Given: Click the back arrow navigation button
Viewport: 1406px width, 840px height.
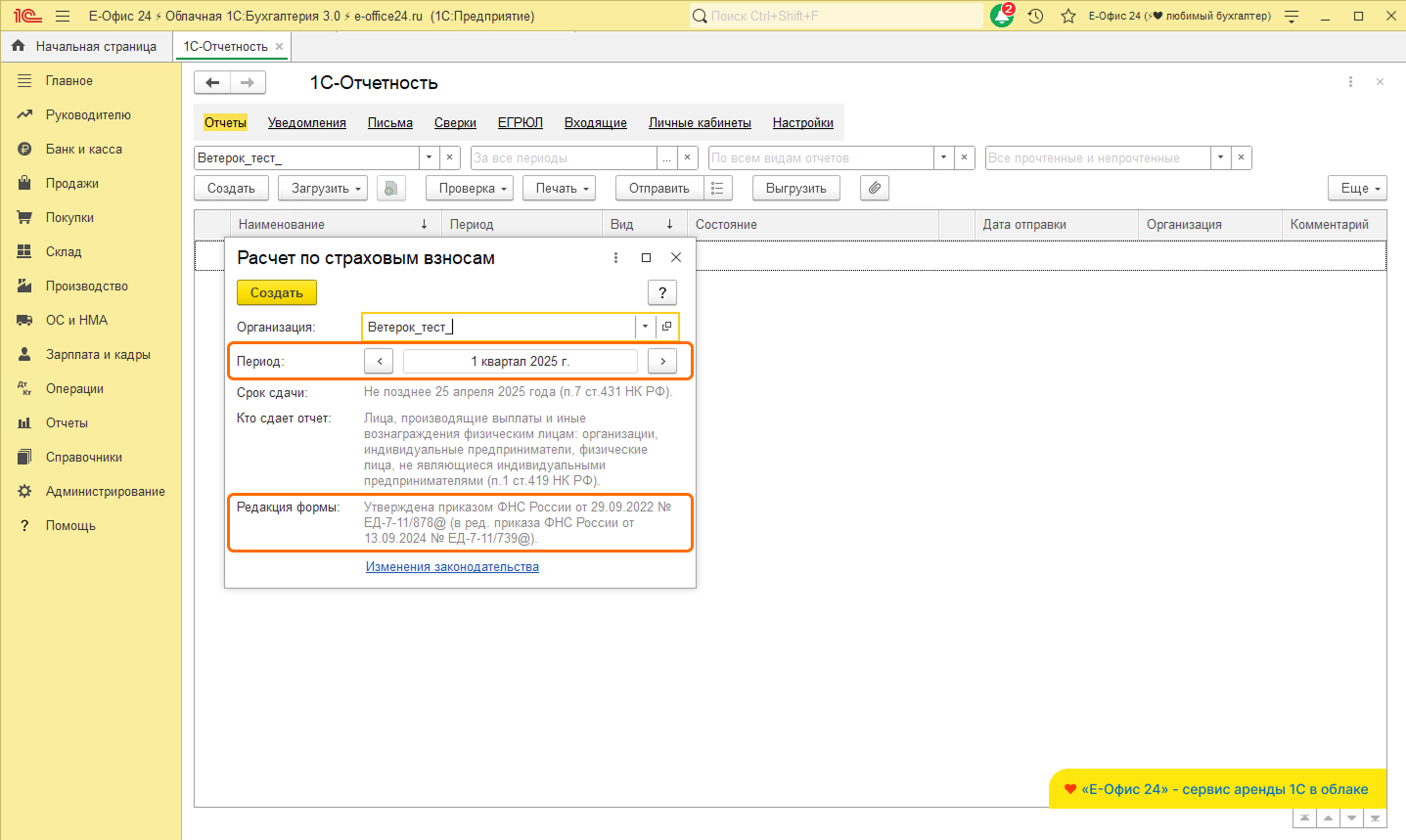Looking at the screenshot, I should [212, 83].
